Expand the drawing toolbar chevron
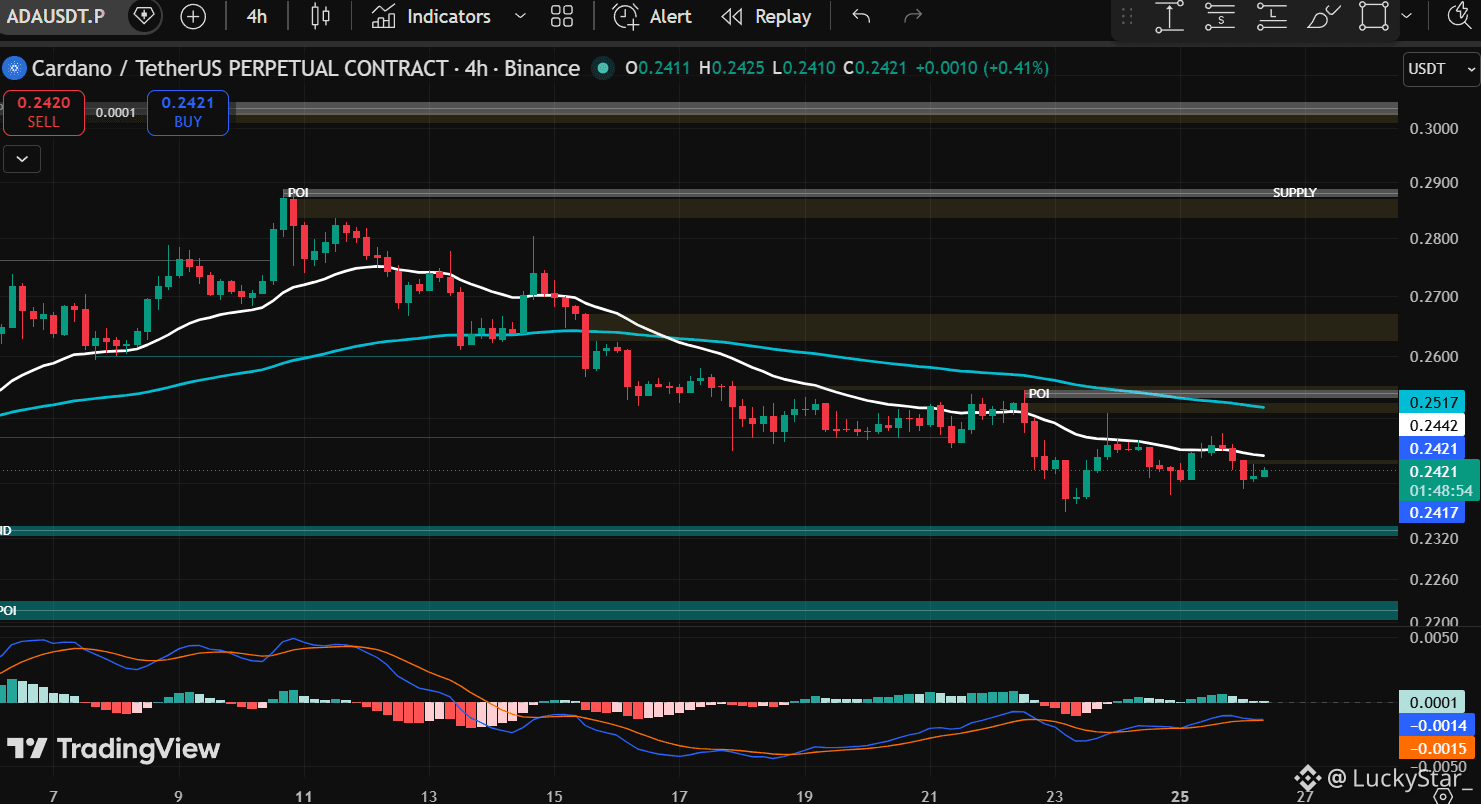1481x804 pixels. coord(1407,16)
